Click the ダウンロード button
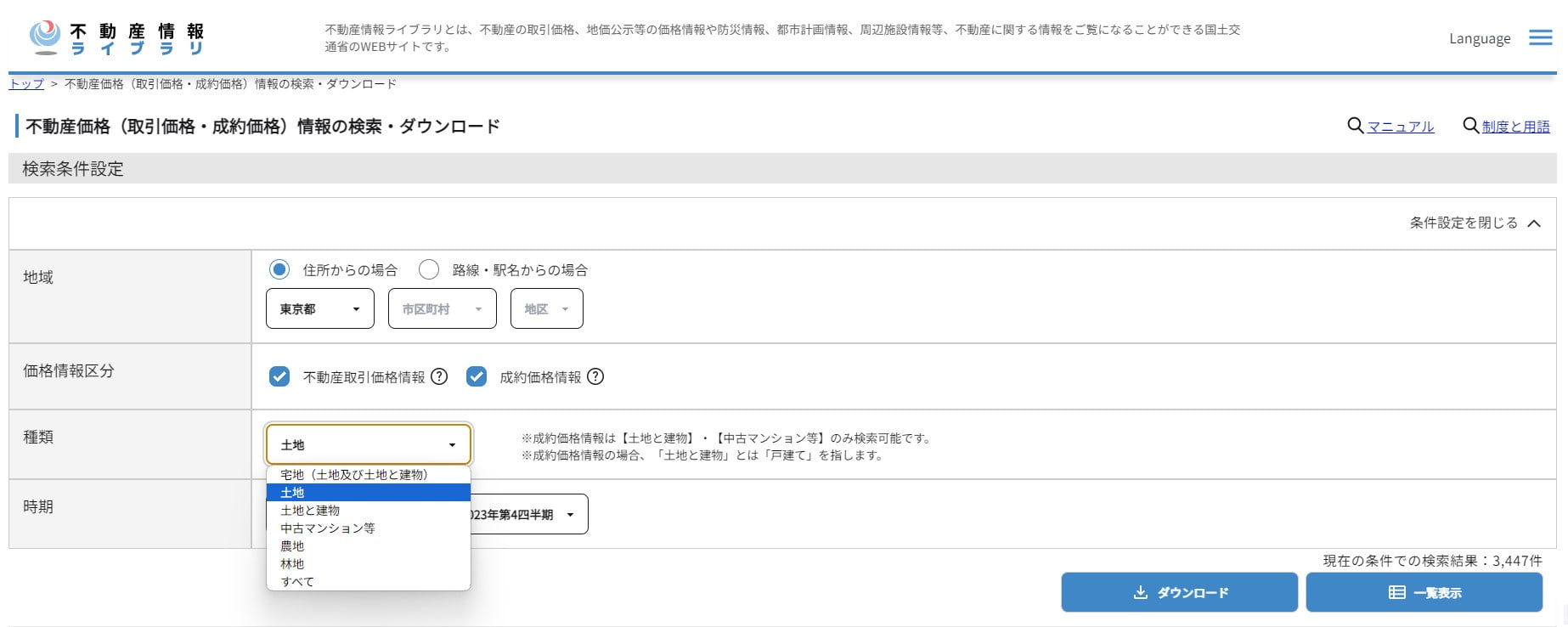Image resolution: width=1568 pixels, height=627 pixels. (x=1179, y=592)
